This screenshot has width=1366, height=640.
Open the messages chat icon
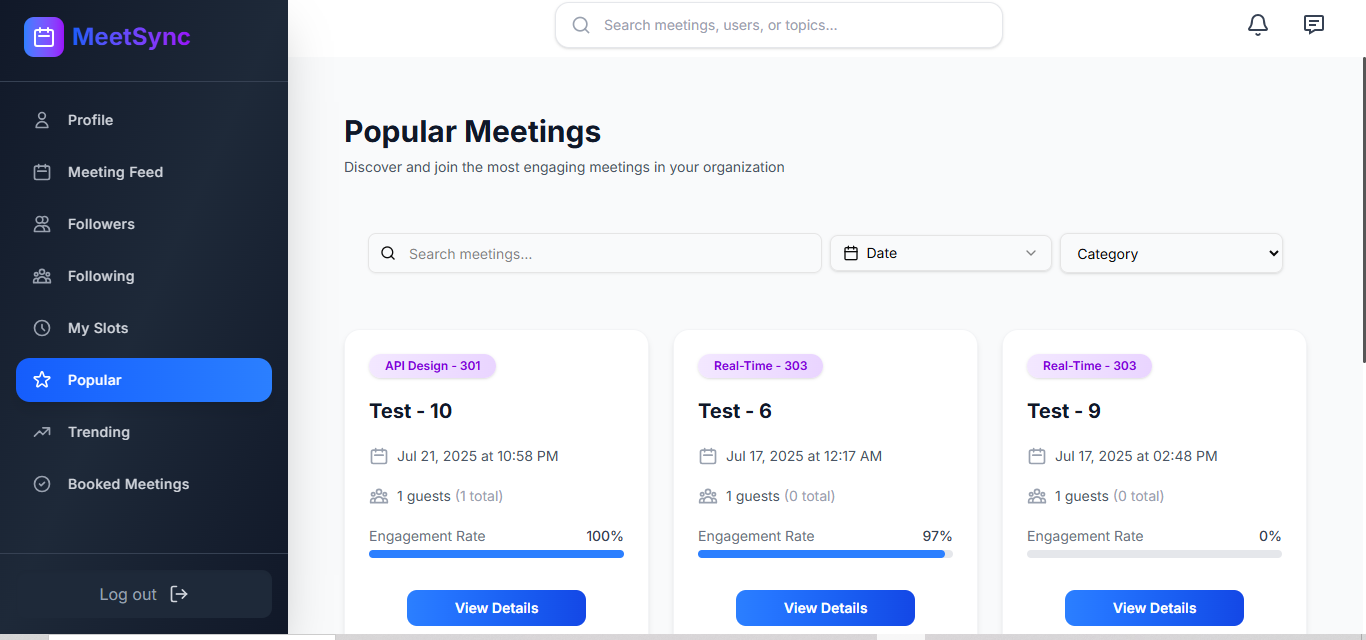[1314, 25]
